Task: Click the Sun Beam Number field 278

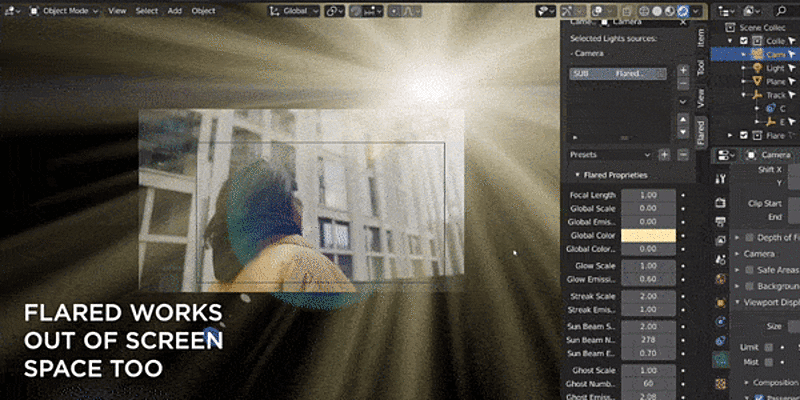Action: click(x=648, y=340)
